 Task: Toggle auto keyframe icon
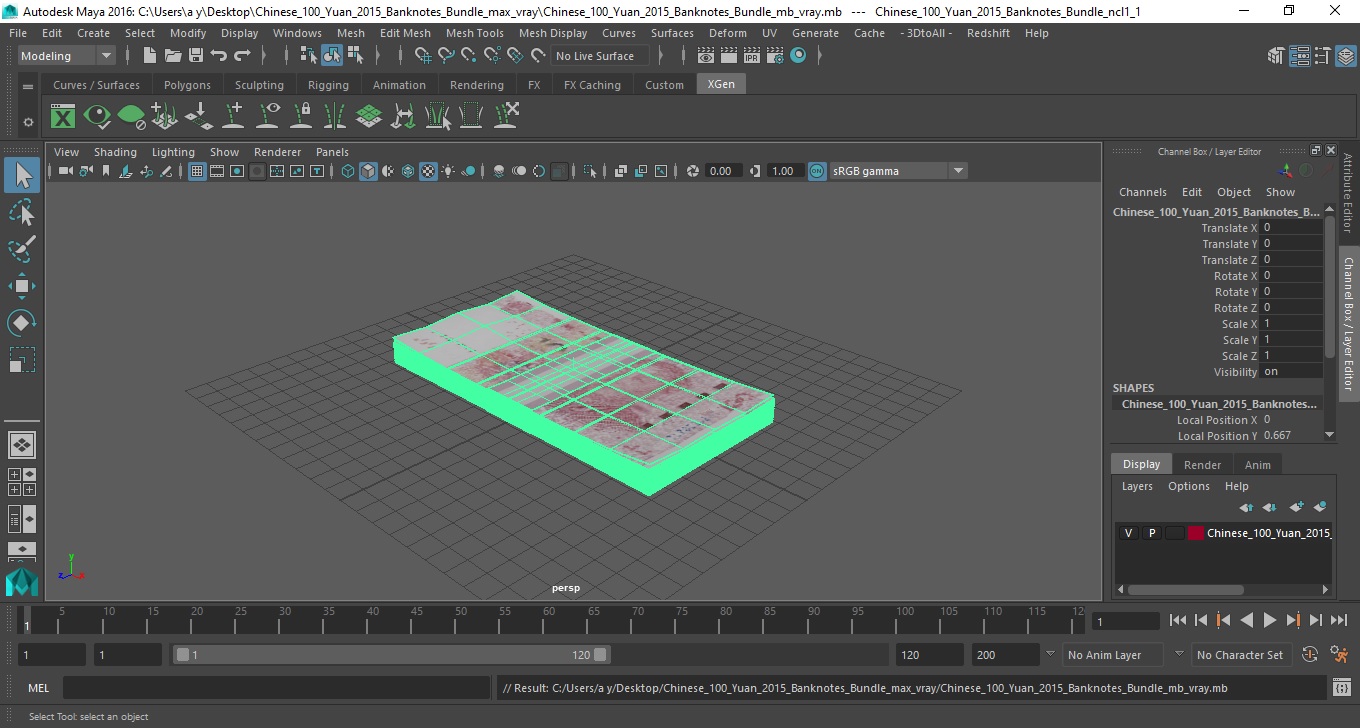click(x=1310, y=655)
